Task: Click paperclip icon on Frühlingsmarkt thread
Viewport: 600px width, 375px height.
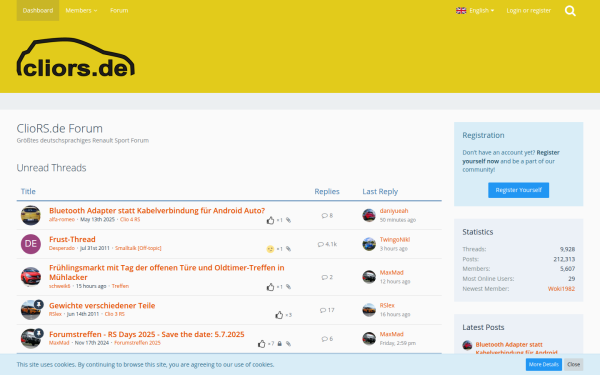Action: point(289,287)
